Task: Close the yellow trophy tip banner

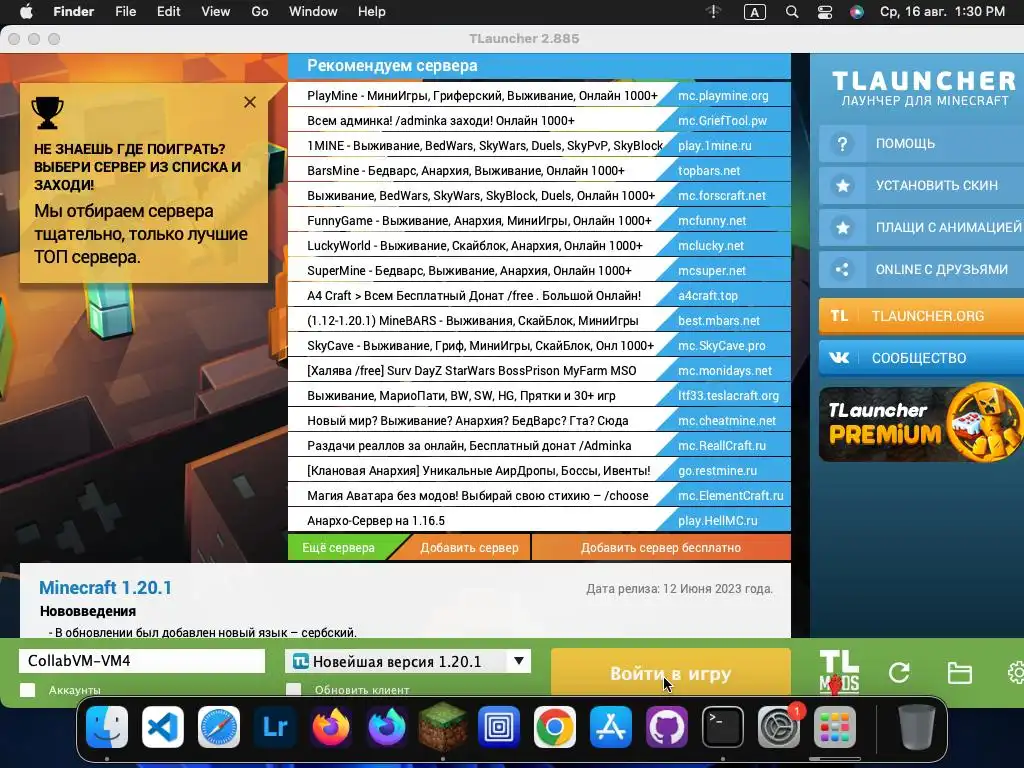Action: pyautogui.click(x=249, y=102)
